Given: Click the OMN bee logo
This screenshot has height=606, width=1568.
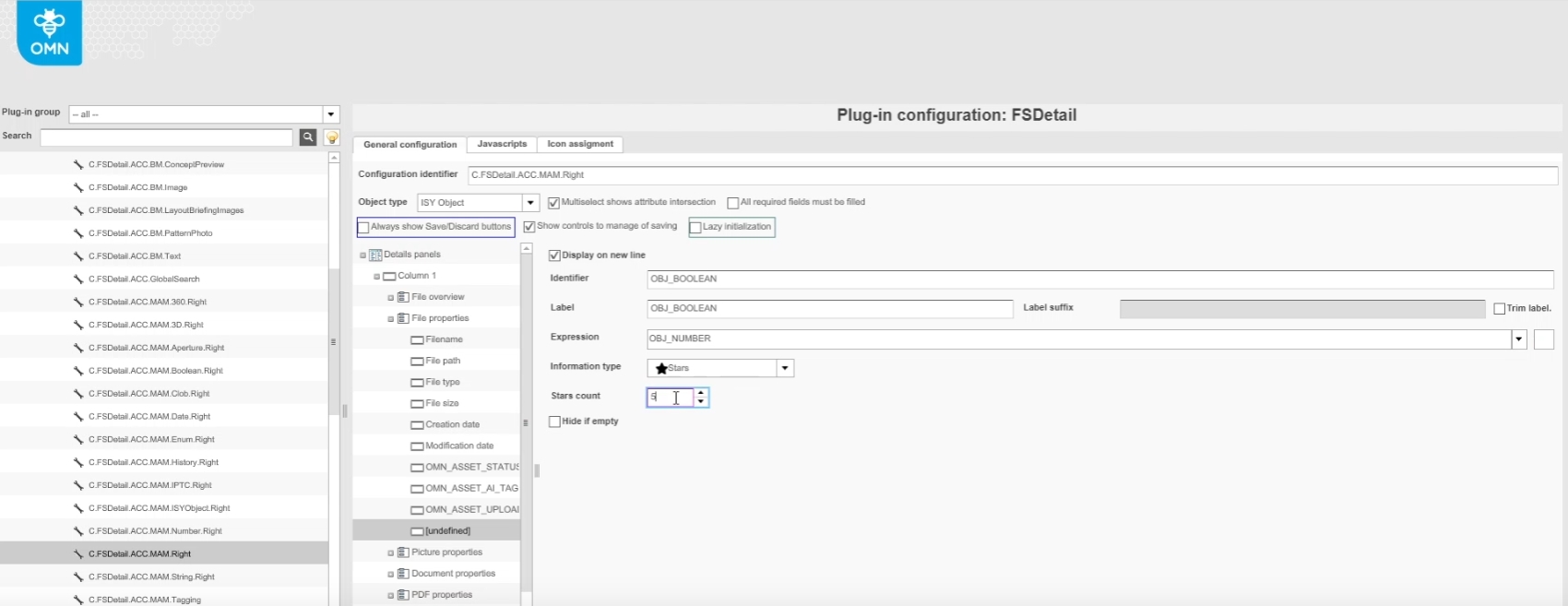Looking at the screenshot, I should [x=49, y=32].
